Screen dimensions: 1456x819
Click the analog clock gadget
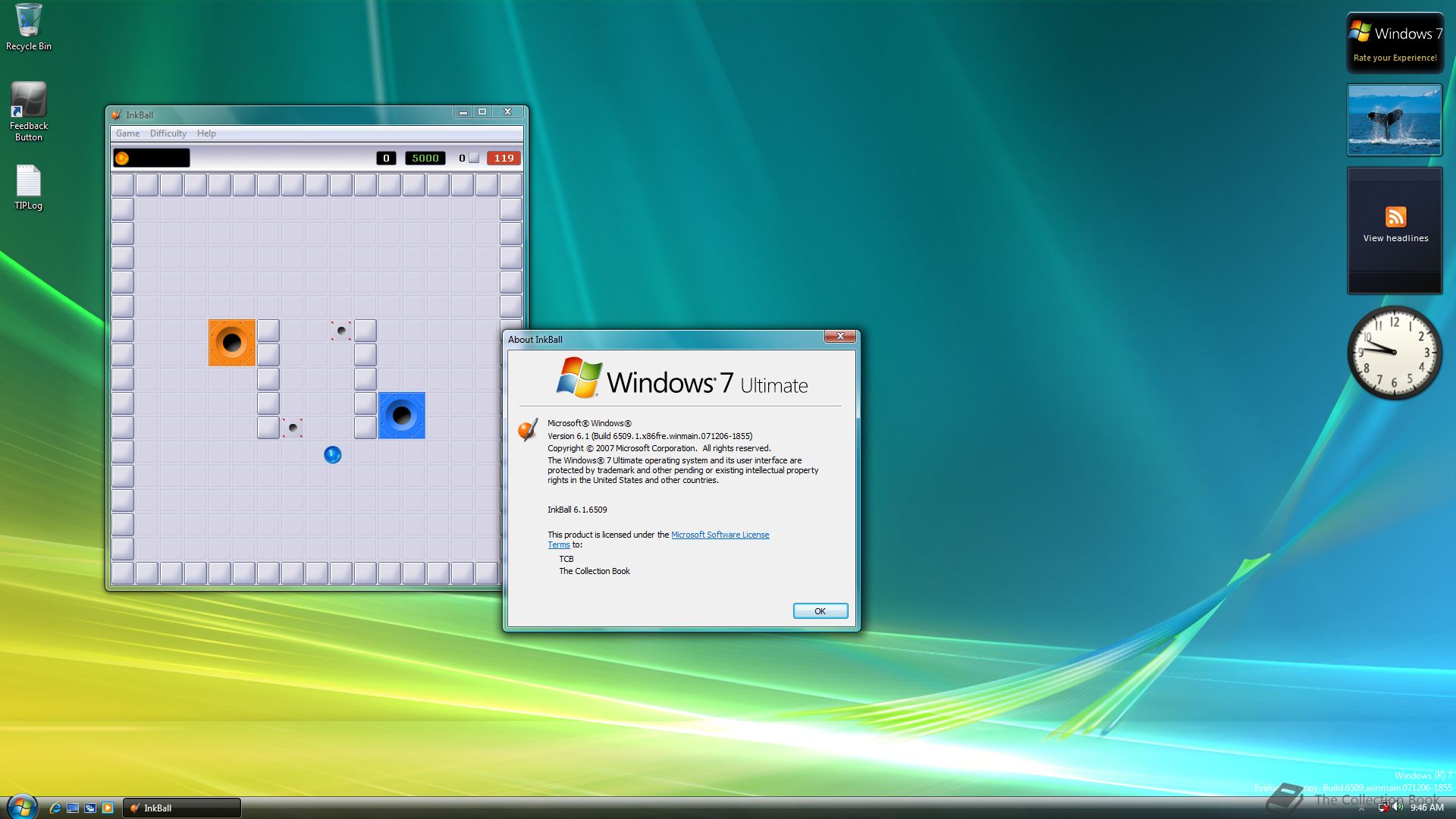point(1394,353)
